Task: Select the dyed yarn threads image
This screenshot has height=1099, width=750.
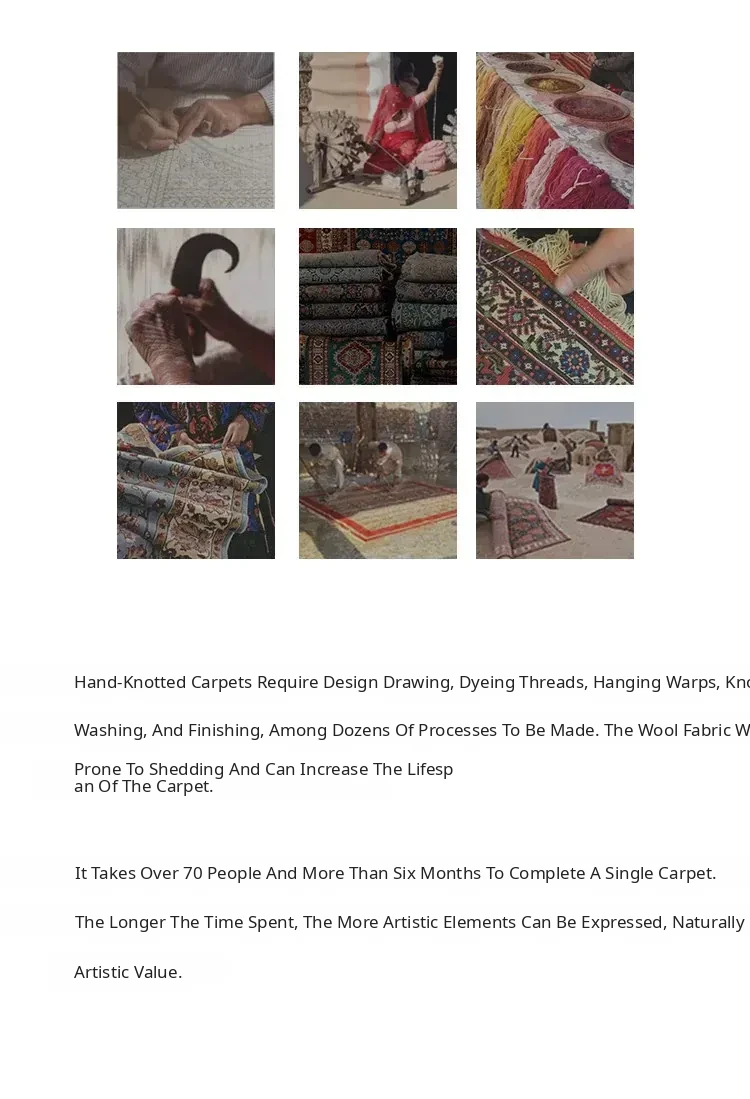Action: 554,130
